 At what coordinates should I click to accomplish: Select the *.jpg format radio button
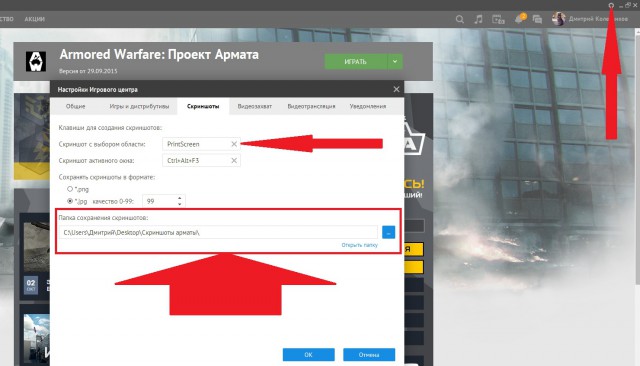pyautogui.click(x=70, y=201)
